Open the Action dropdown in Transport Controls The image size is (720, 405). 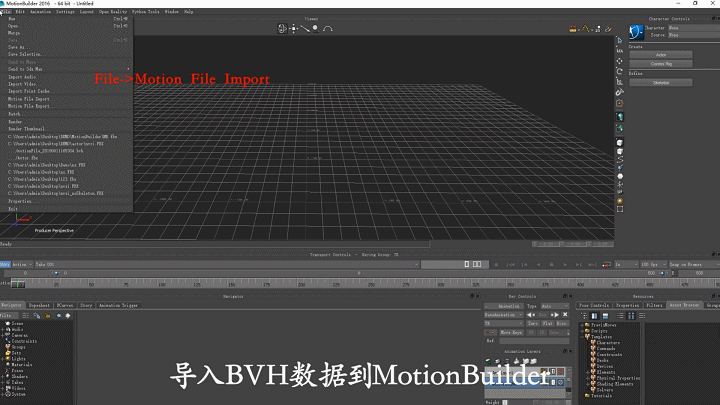click(22, 264)
